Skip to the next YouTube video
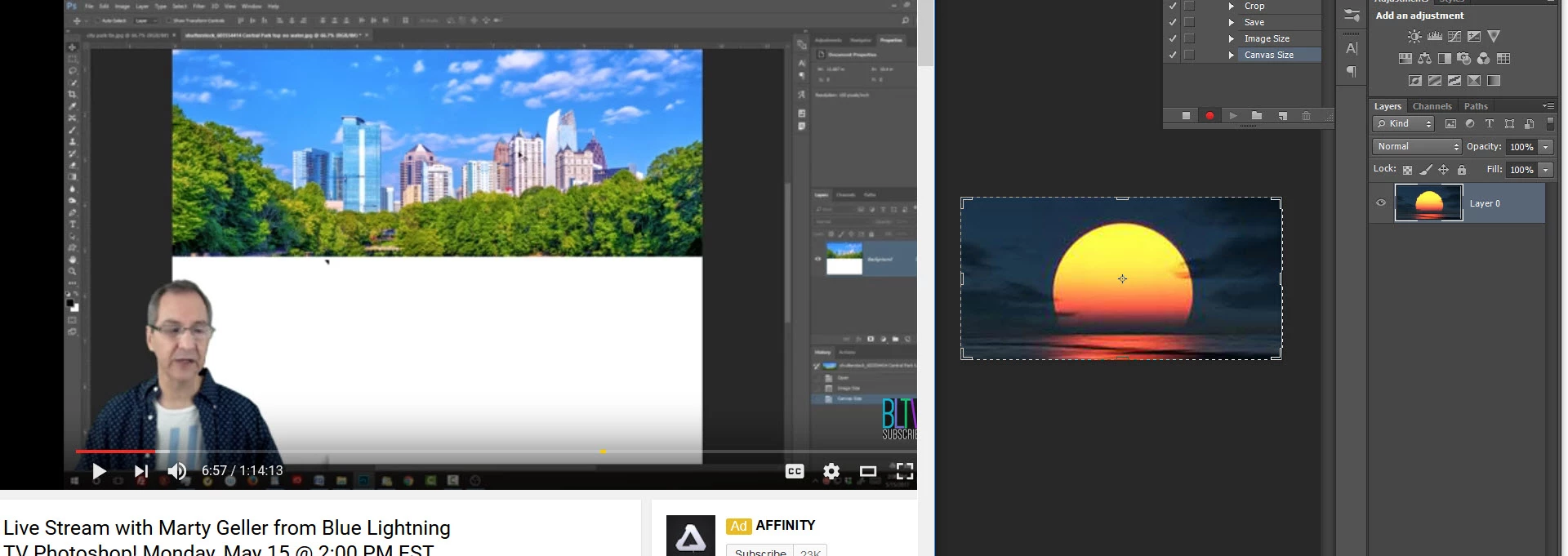The width and height of the screenshot is (1568, 556). point(140,471)
